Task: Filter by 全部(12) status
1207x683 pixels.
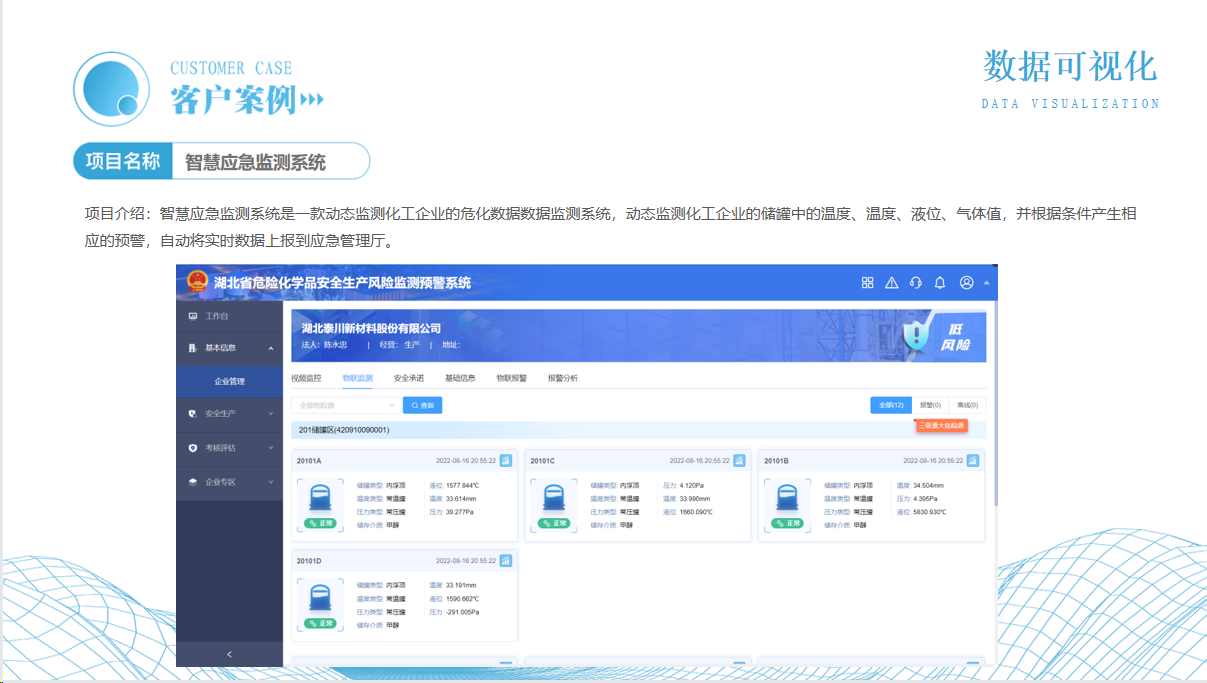Action: (892, 405)
